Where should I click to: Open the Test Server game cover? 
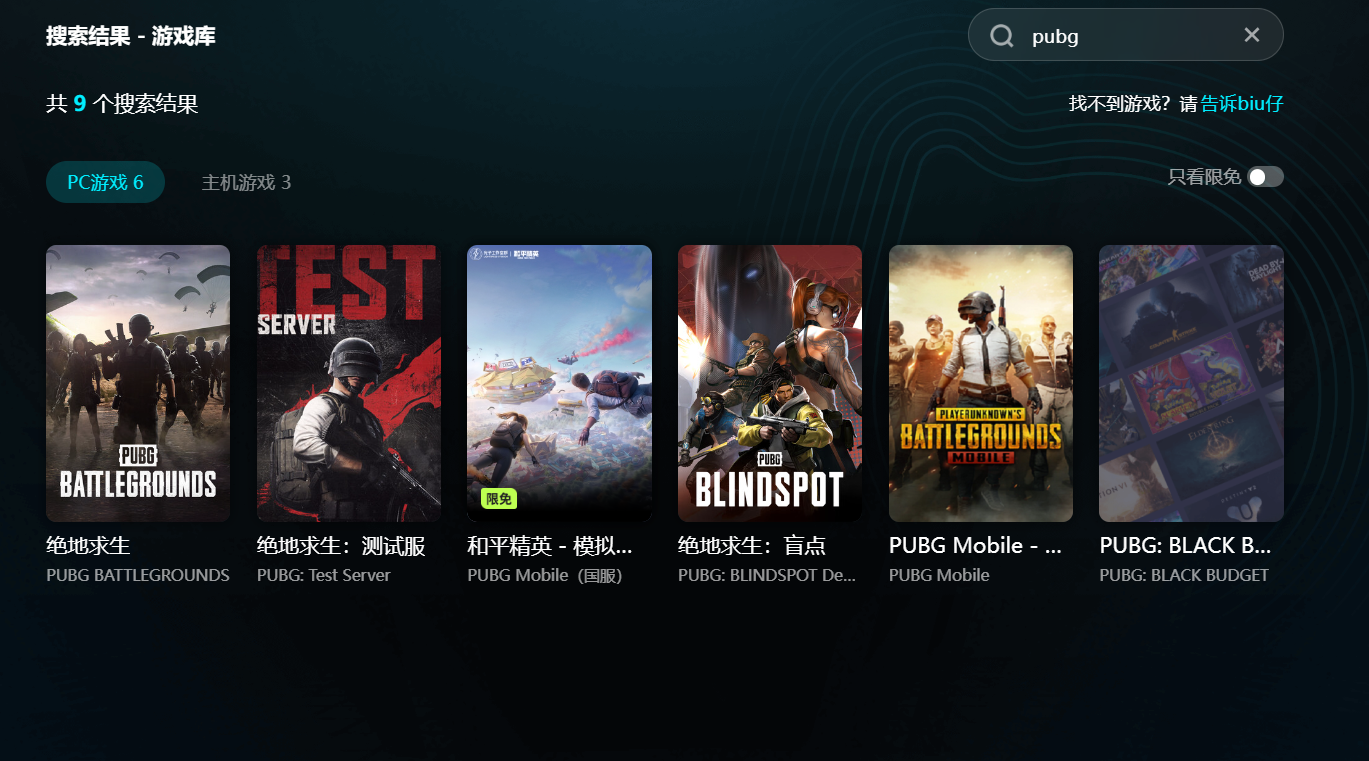[349, 383]
